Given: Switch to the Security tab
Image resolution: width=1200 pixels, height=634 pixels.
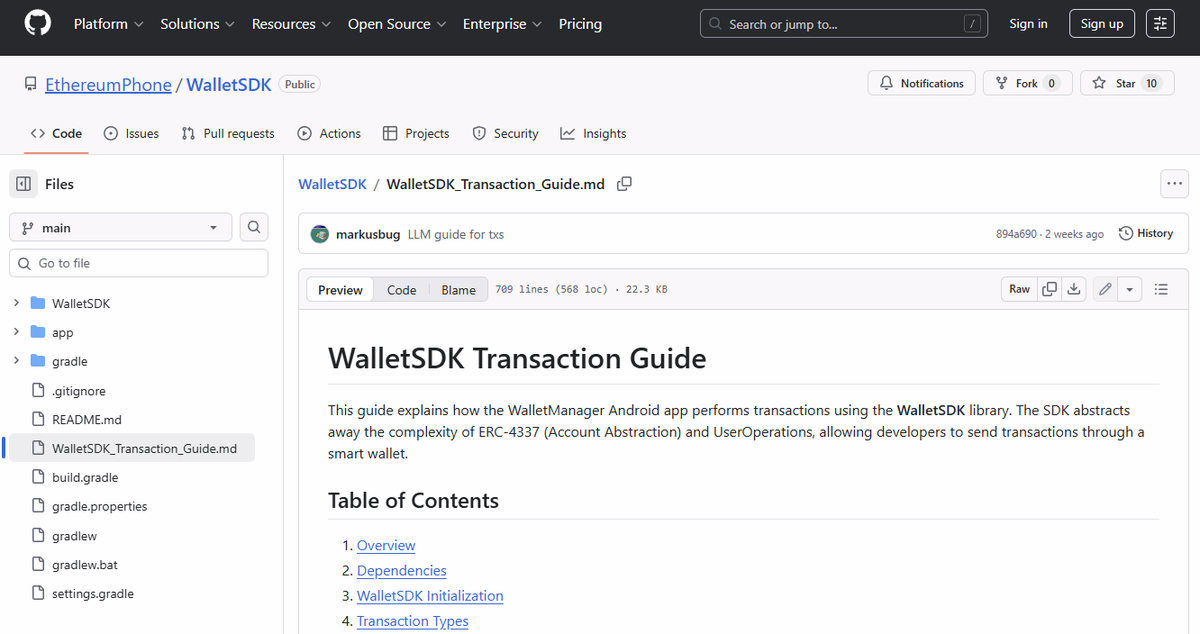Looking at the screenshot, I should click(505, 133).
